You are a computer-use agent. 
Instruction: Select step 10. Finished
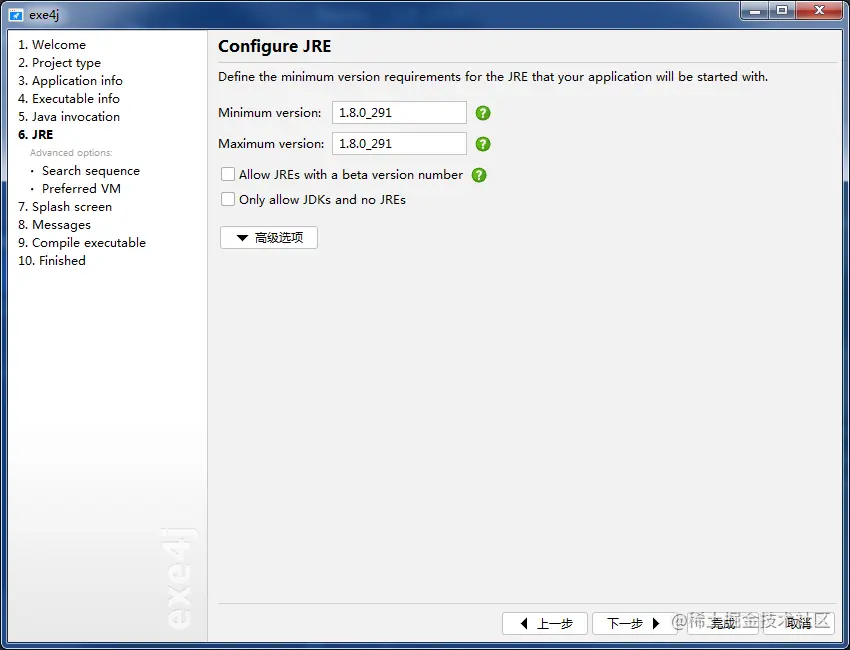[52, 260]
